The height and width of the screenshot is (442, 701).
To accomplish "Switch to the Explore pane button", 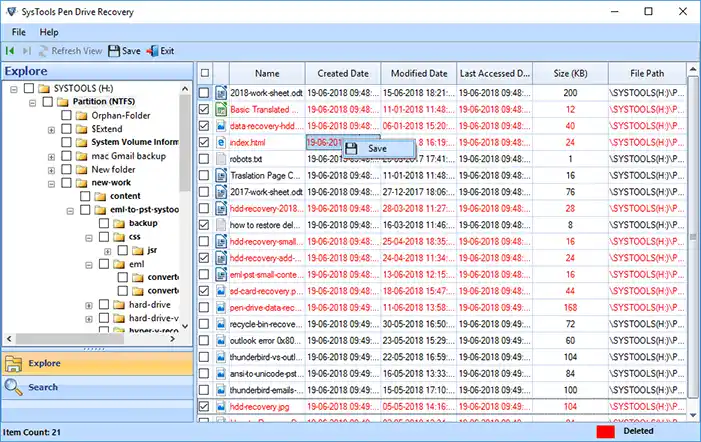I will pos(97,363).
